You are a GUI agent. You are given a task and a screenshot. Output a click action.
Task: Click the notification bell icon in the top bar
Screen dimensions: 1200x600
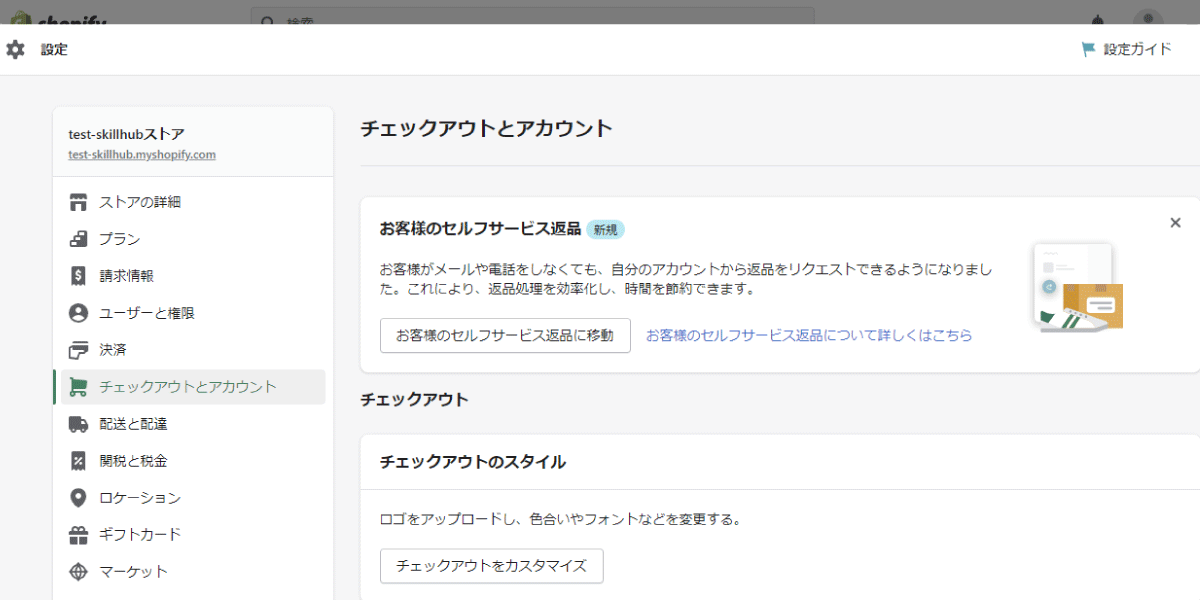[x=1098, y=18]
